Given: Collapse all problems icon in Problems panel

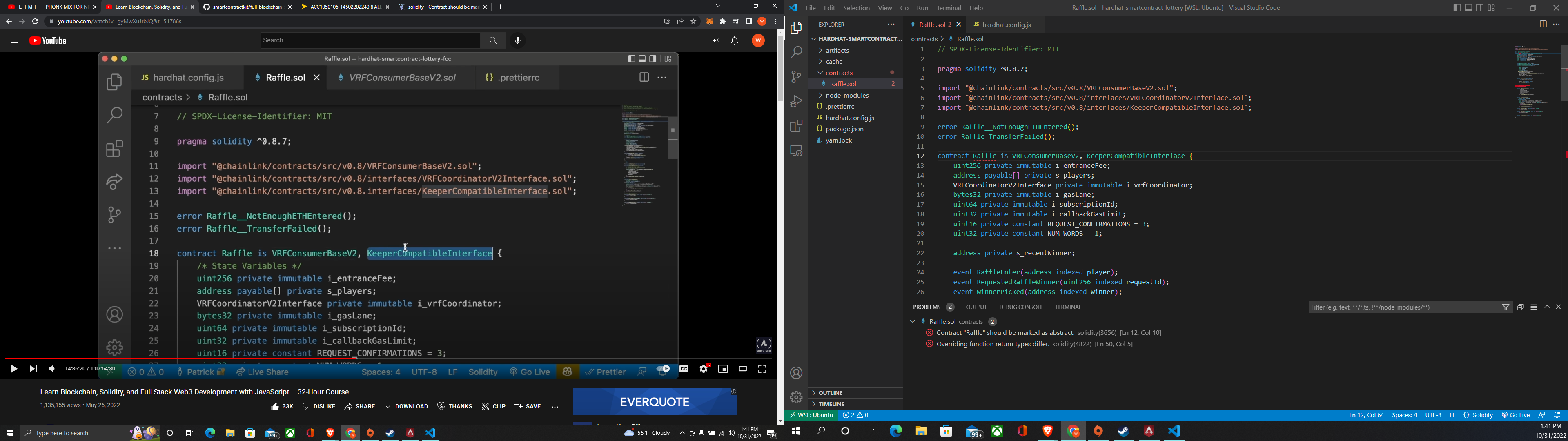Looking at the screenshot, I should (1521, 307).
